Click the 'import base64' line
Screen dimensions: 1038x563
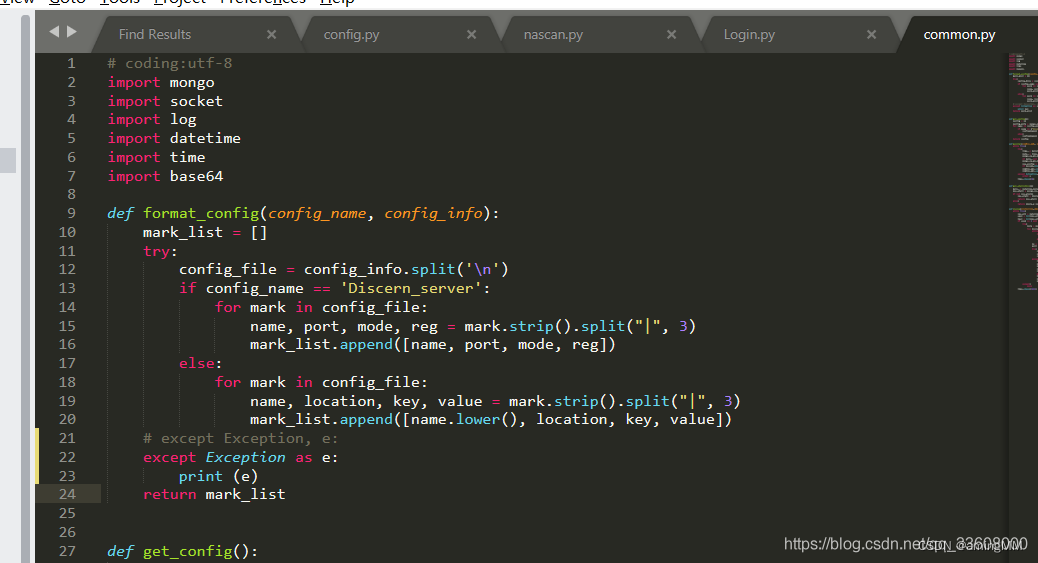pos(165,176)
